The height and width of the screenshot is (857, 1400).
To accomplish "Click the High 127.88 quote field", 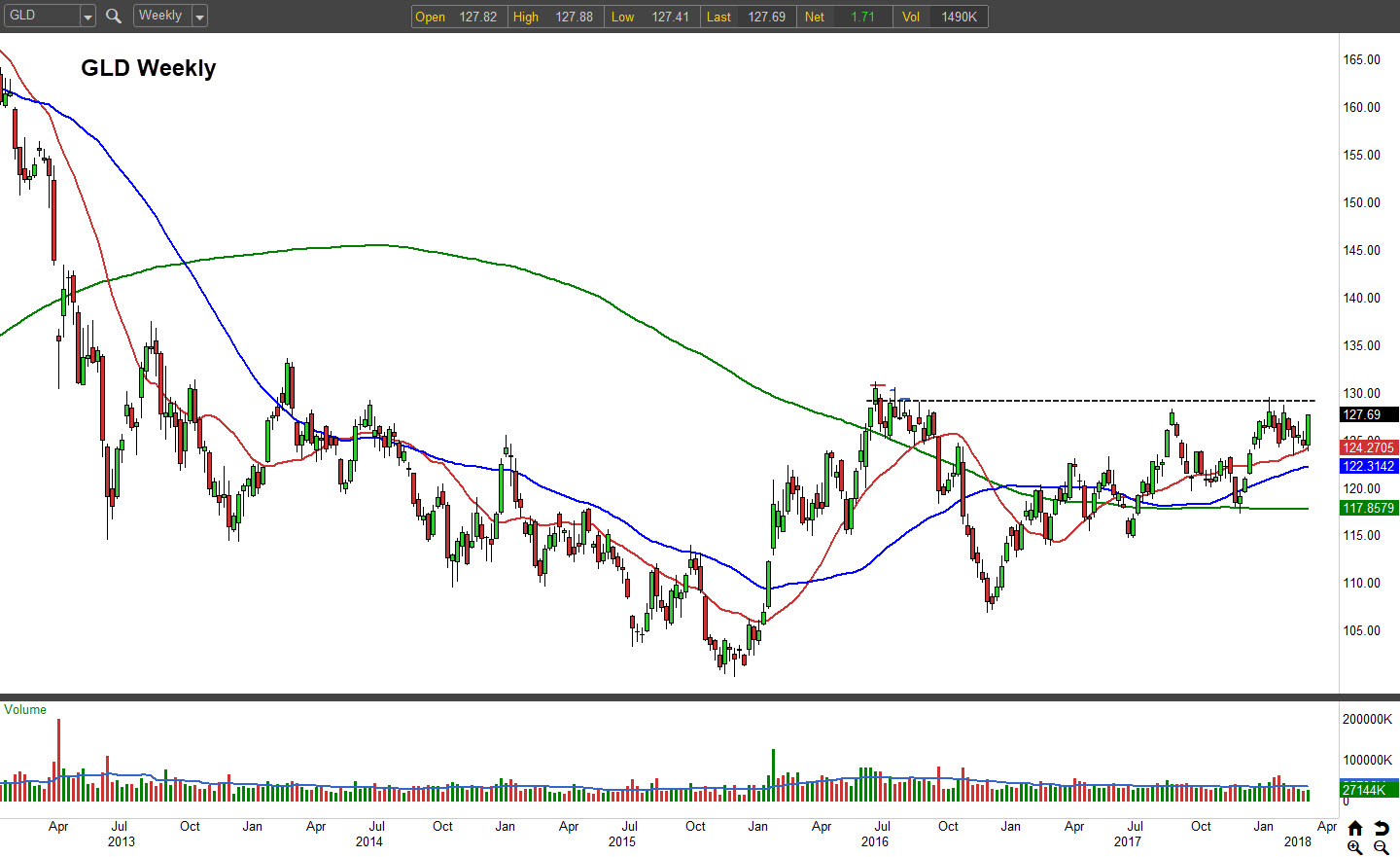I will (x=555, y=17).
